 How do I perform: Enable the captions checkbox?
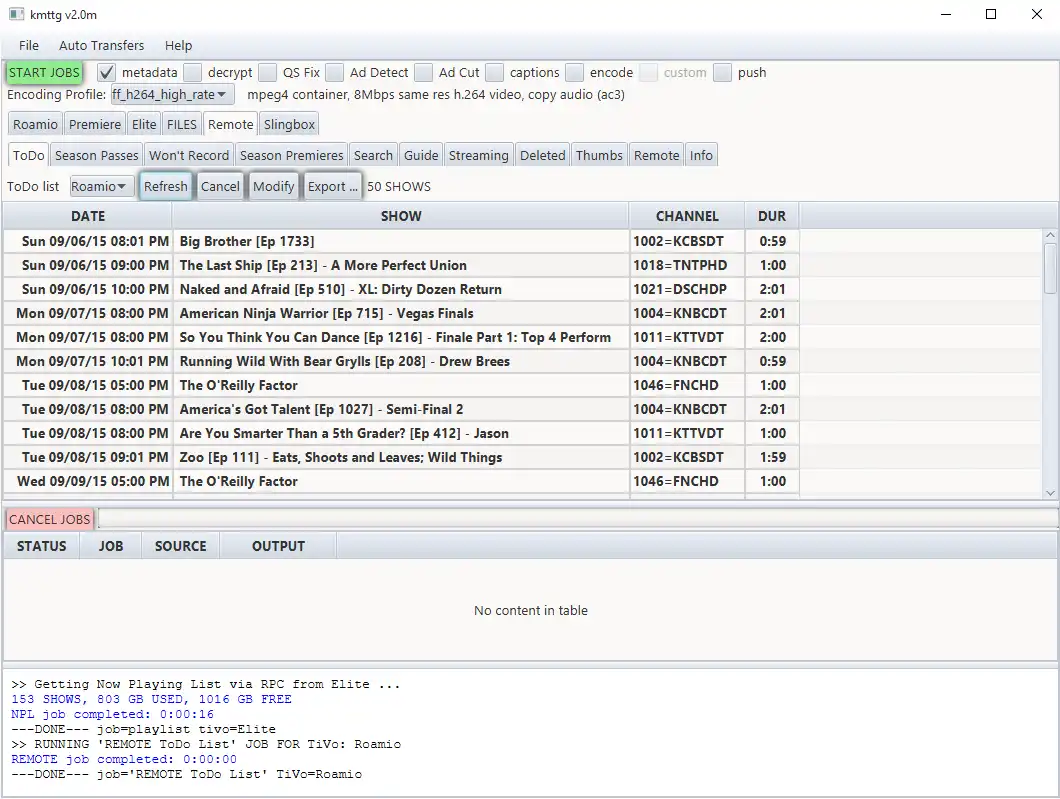click(495, 73)
